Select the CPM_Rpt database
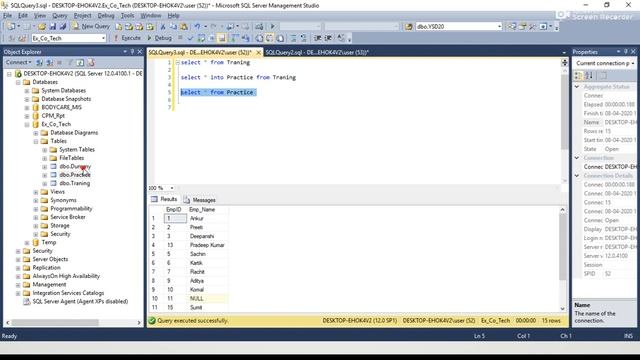The height and width of the screenshot is (360, 640). click(53, 116)
